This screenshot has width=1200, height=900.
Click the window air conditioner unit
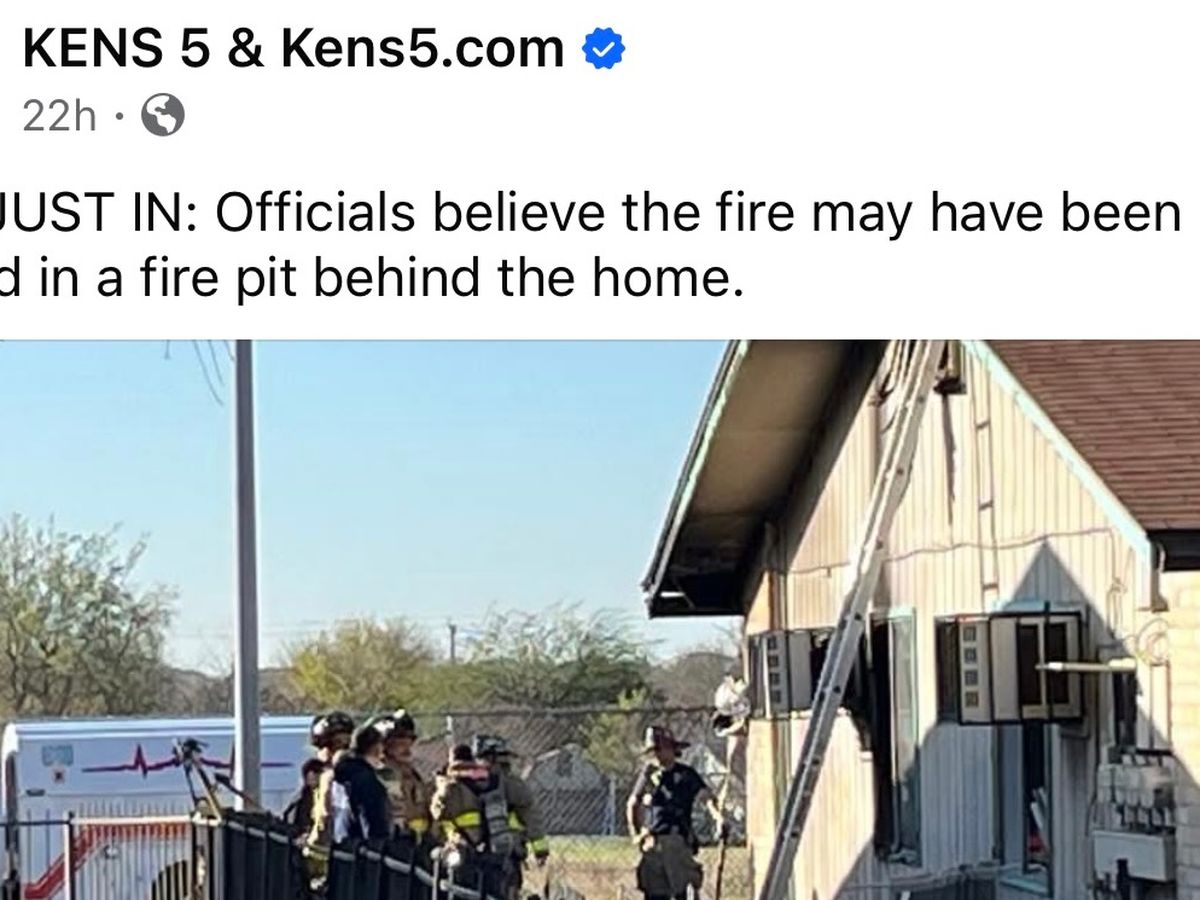pos(1010,667)
